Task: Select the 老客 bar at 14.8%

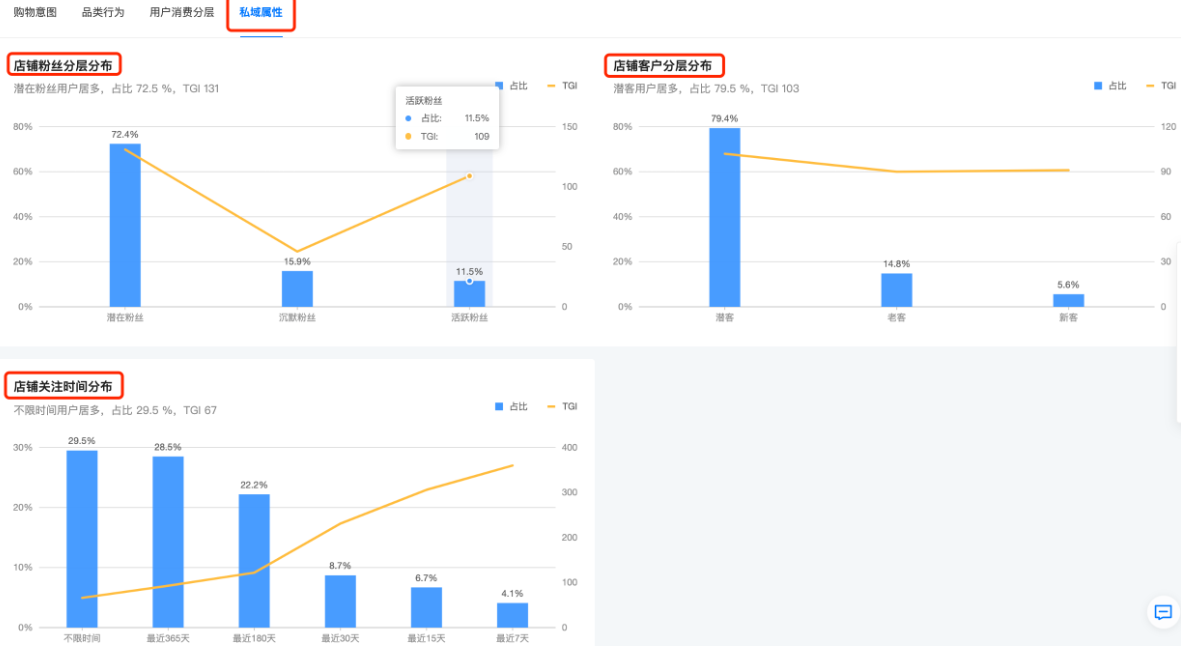Action: (897, 290)
